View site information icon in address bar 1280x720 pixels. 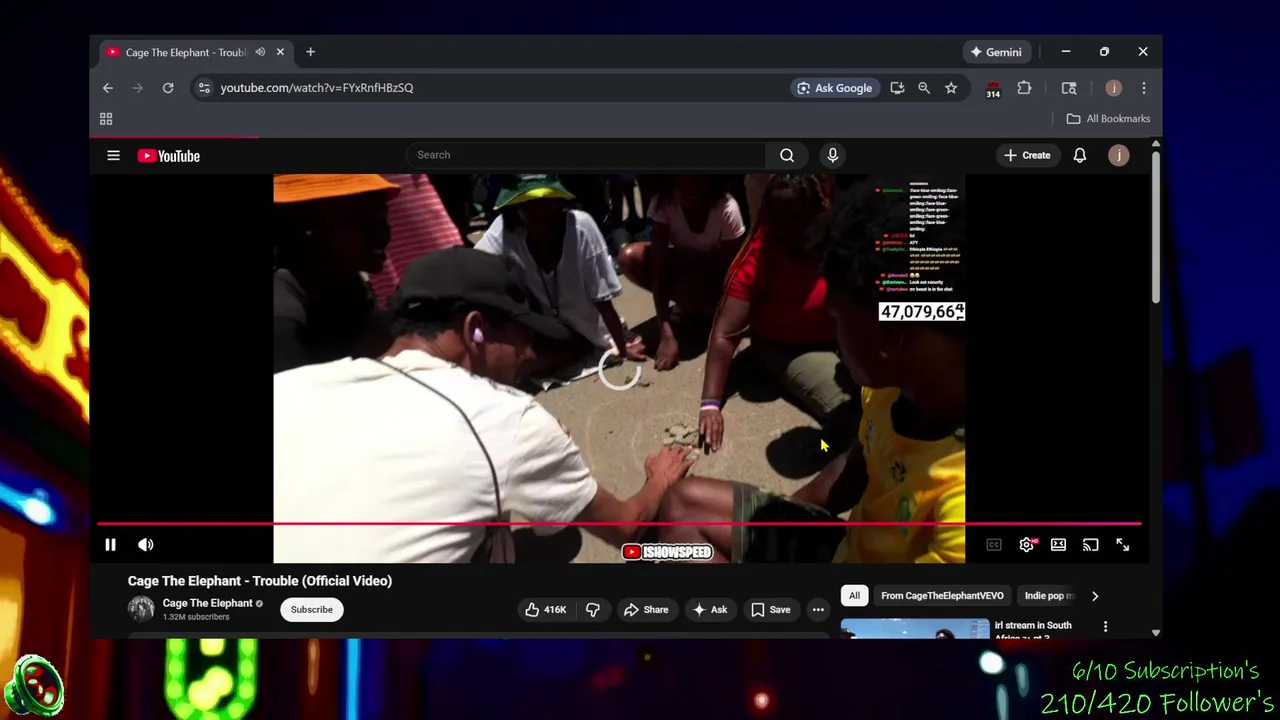click(x=204, y=88)
